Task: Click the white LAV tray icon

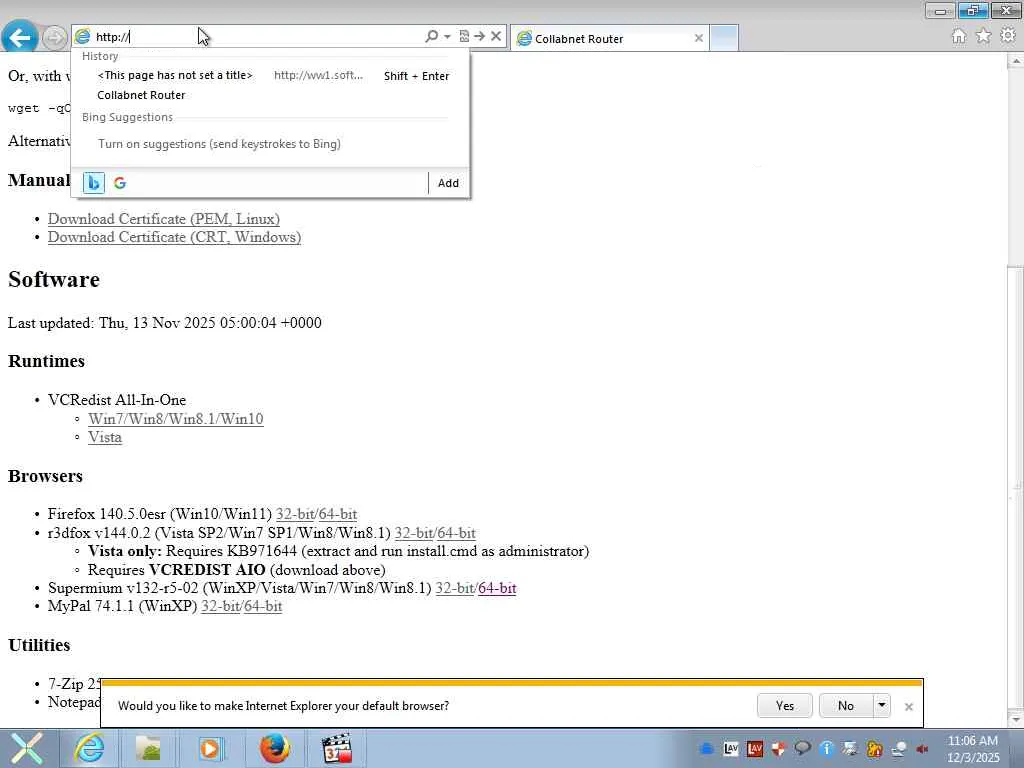Action: [731, 749]
